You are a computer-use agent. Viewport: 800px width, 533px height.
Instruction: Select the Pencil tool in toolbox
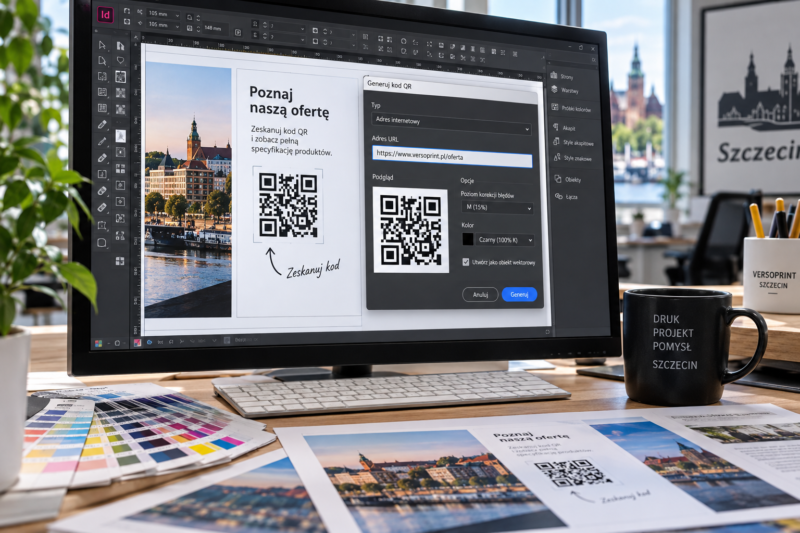[102, 124]
